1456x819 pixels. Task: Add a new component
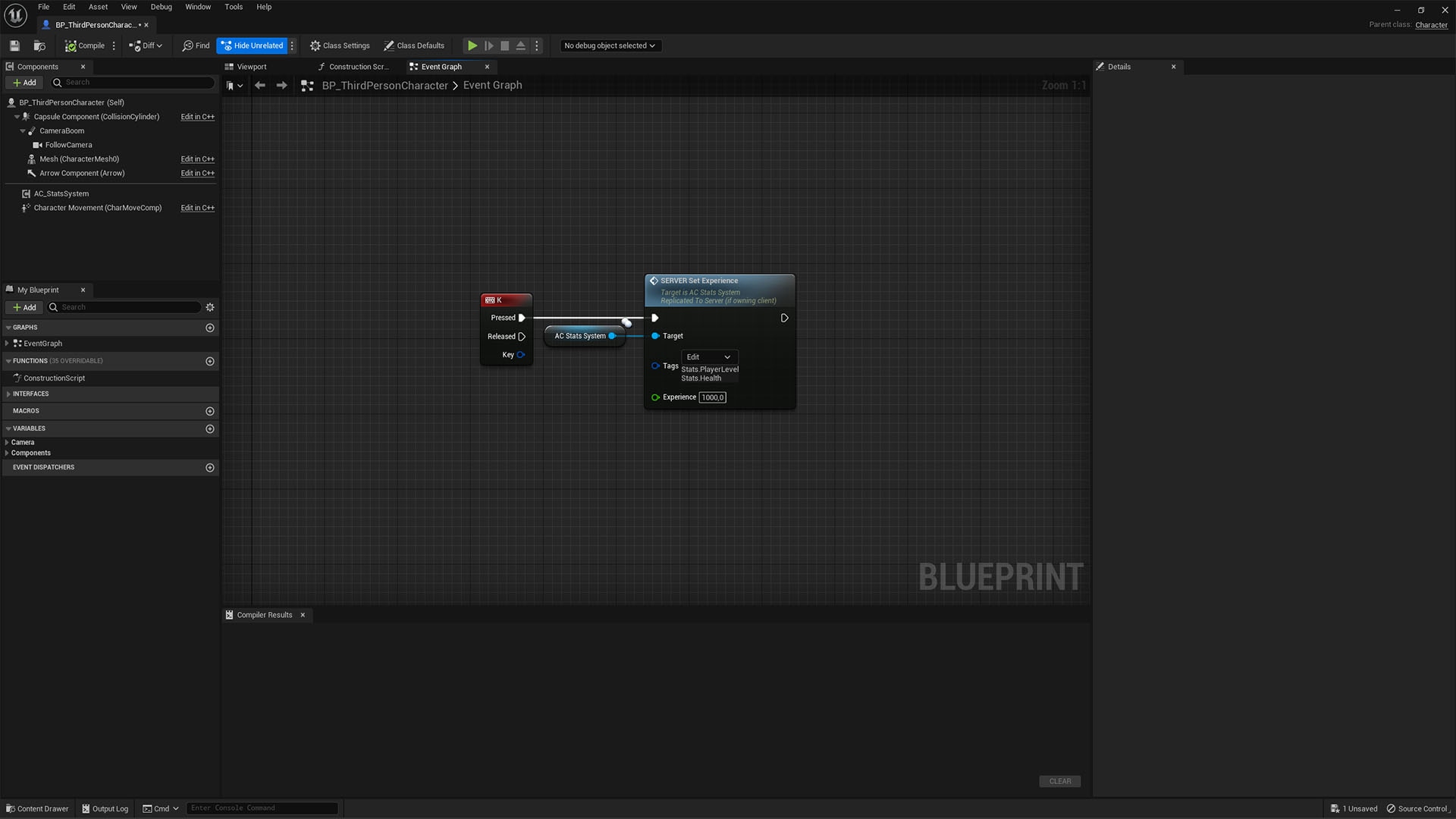[24, 83]
